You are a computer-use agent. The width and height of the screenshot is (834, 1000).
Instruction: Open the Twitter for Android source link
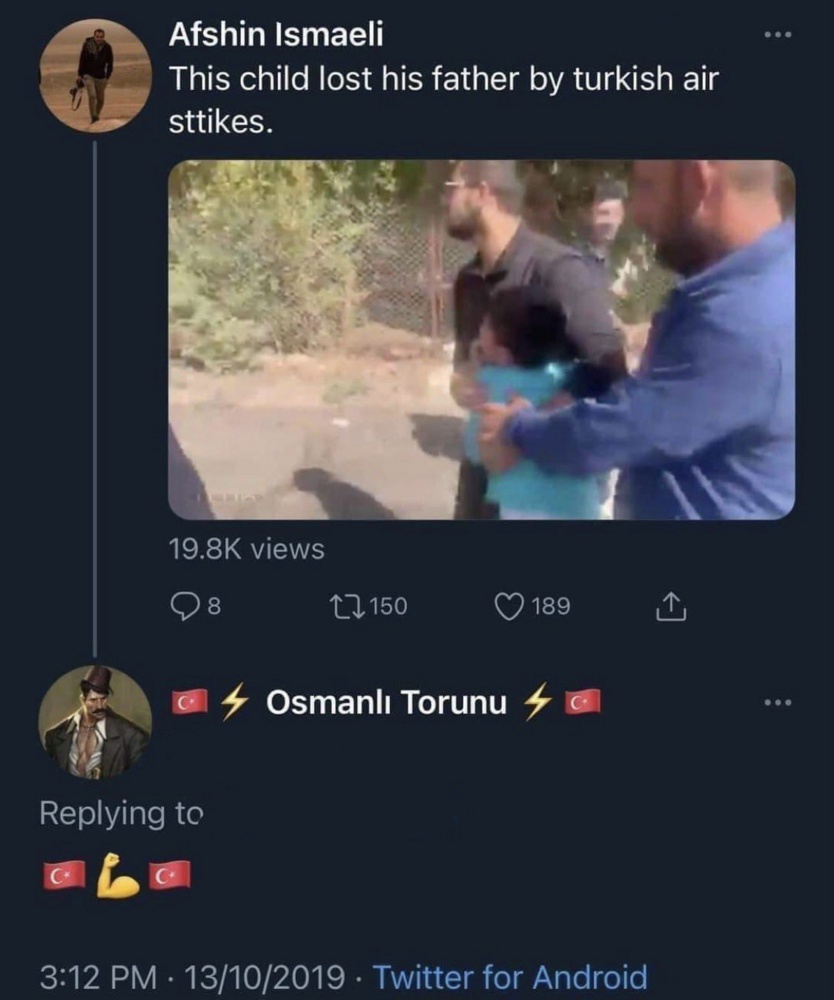[x=510, y=976]
